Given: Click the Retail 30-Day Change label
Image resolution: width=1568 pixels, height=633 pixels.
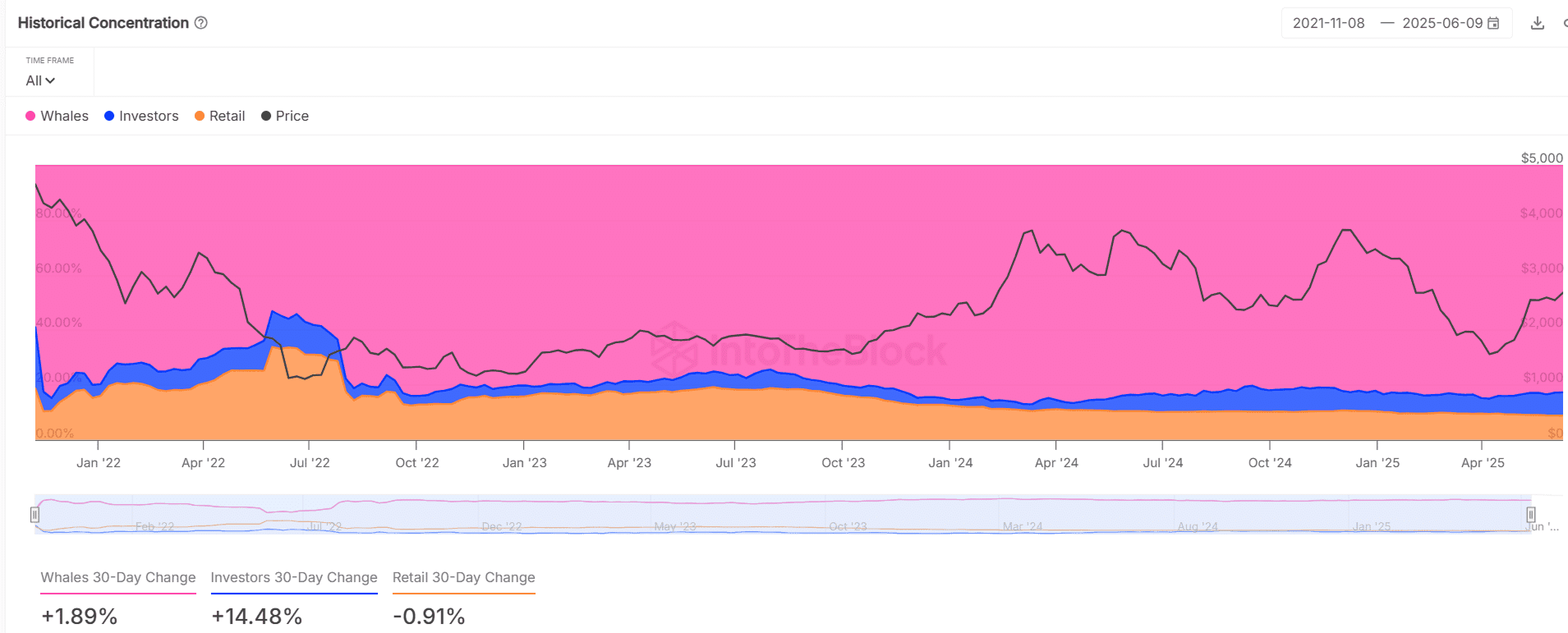Looking at the screenshot, I should (x=464, y=577).
